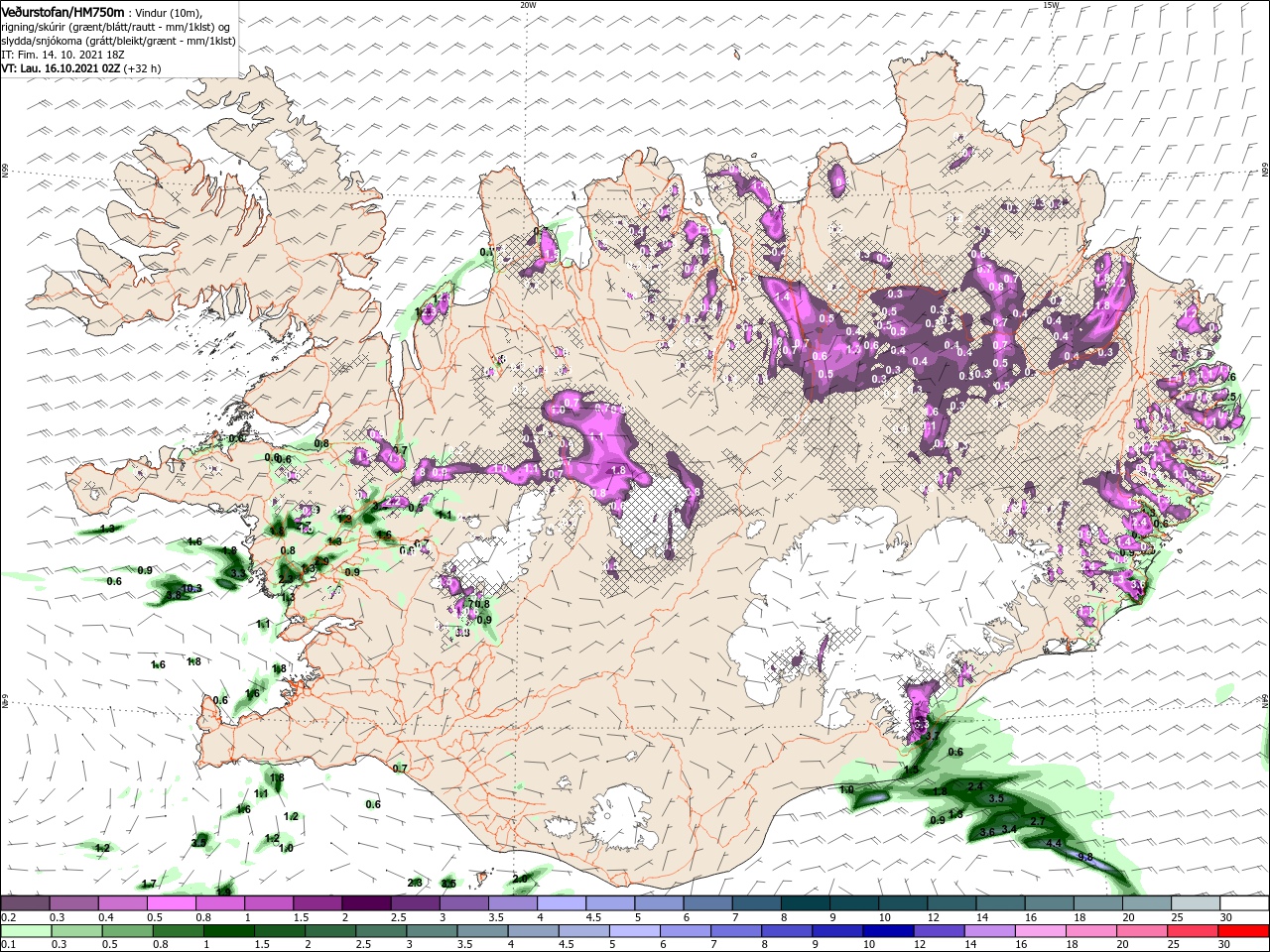Click the 'rigning/skúrir' legend description line
The image size is (1270, 952).
[115, 26]
